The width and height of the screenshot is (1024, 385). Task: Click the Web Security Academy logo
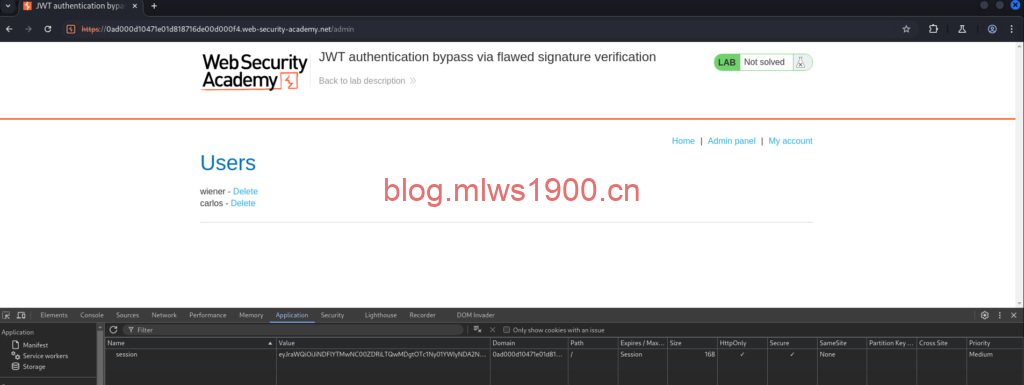coord(254,72)
